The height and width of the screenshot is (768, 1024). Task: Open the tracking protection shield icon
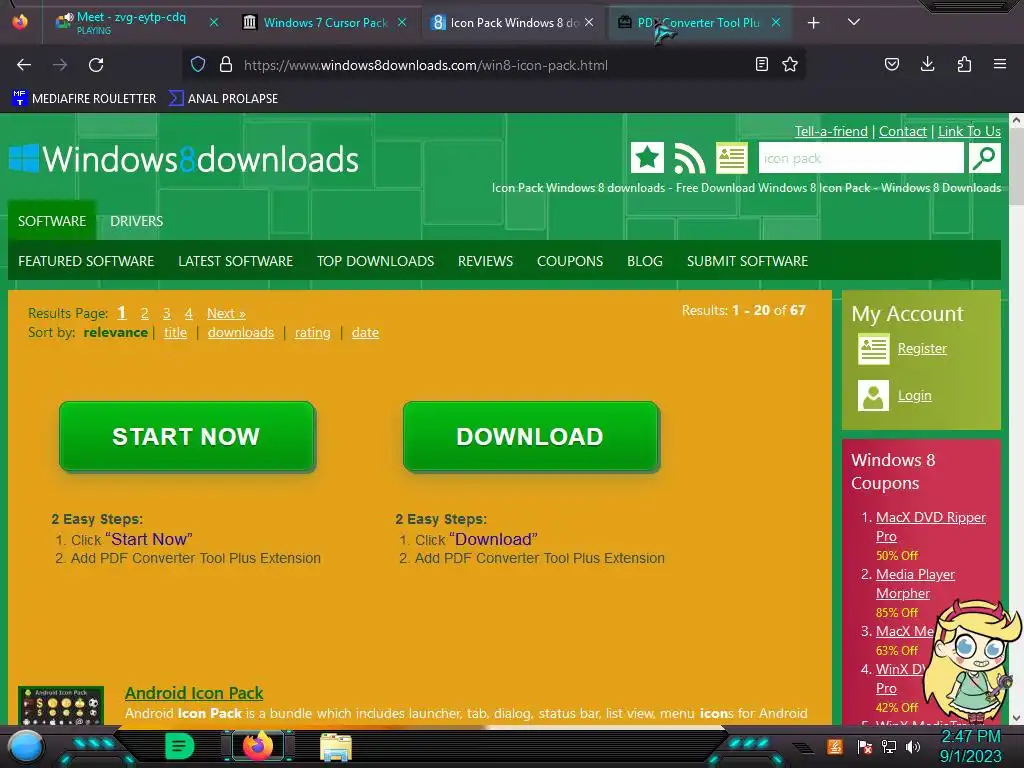pos(198,65)
